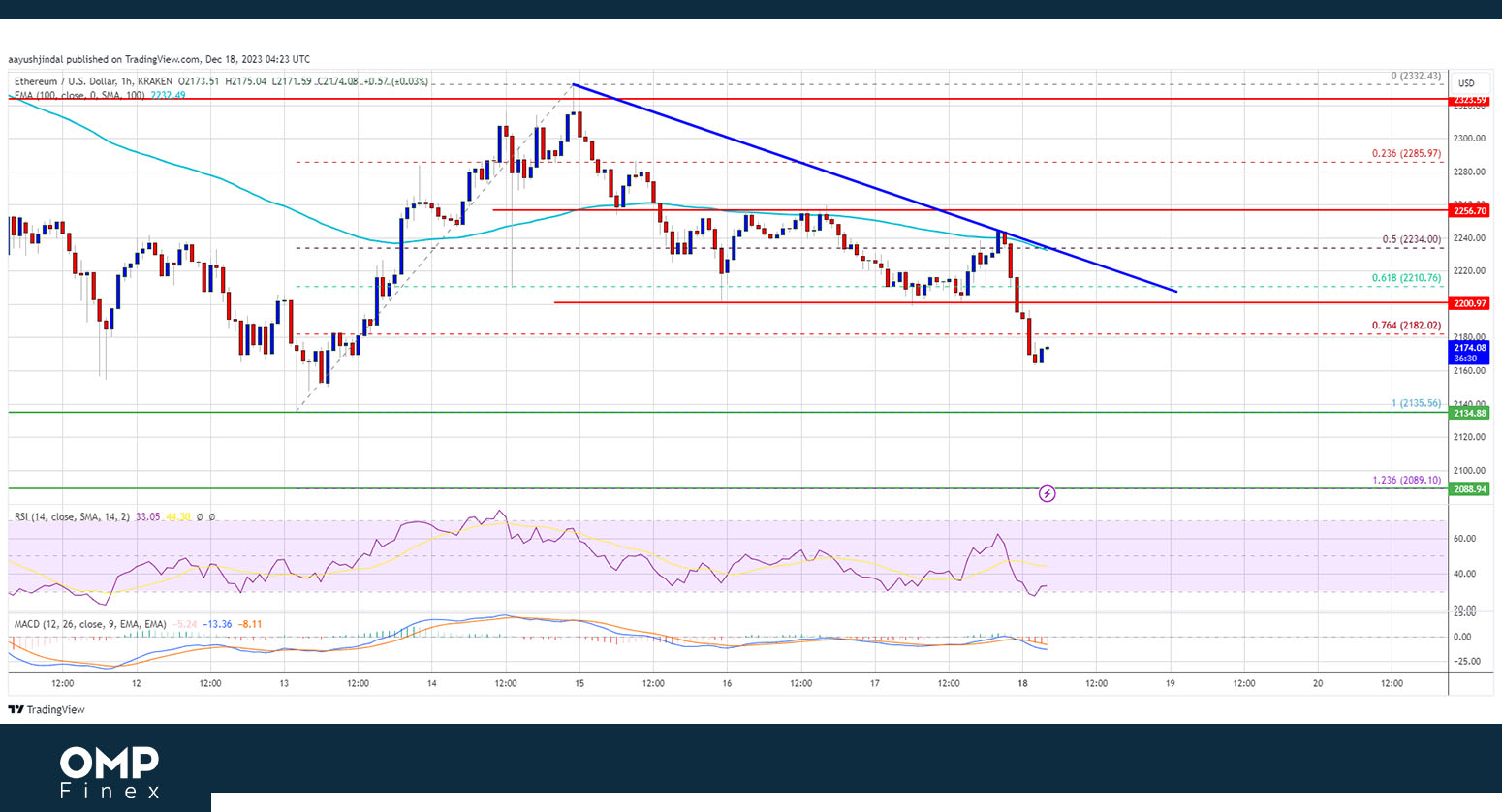This screenshot has height=812, width=1502.
Task: Click the date label 19 on time axis
Action: [1170, 683]
